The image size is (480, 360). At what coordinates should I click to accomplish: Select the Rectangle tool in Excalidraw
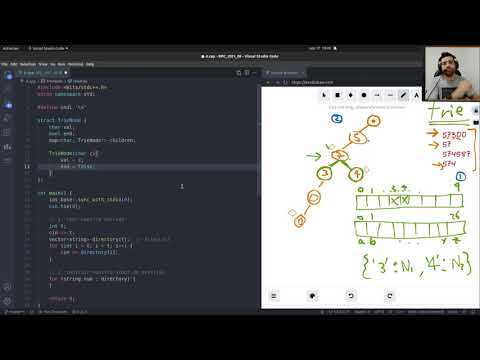point(337,95)
